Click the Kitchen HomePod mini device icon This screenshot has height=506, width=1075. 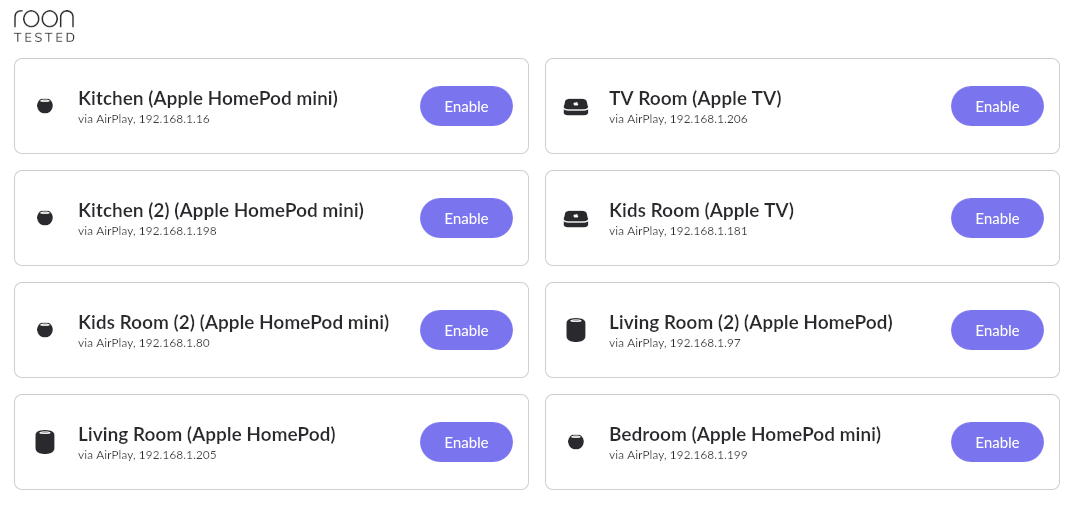[45, 106]
